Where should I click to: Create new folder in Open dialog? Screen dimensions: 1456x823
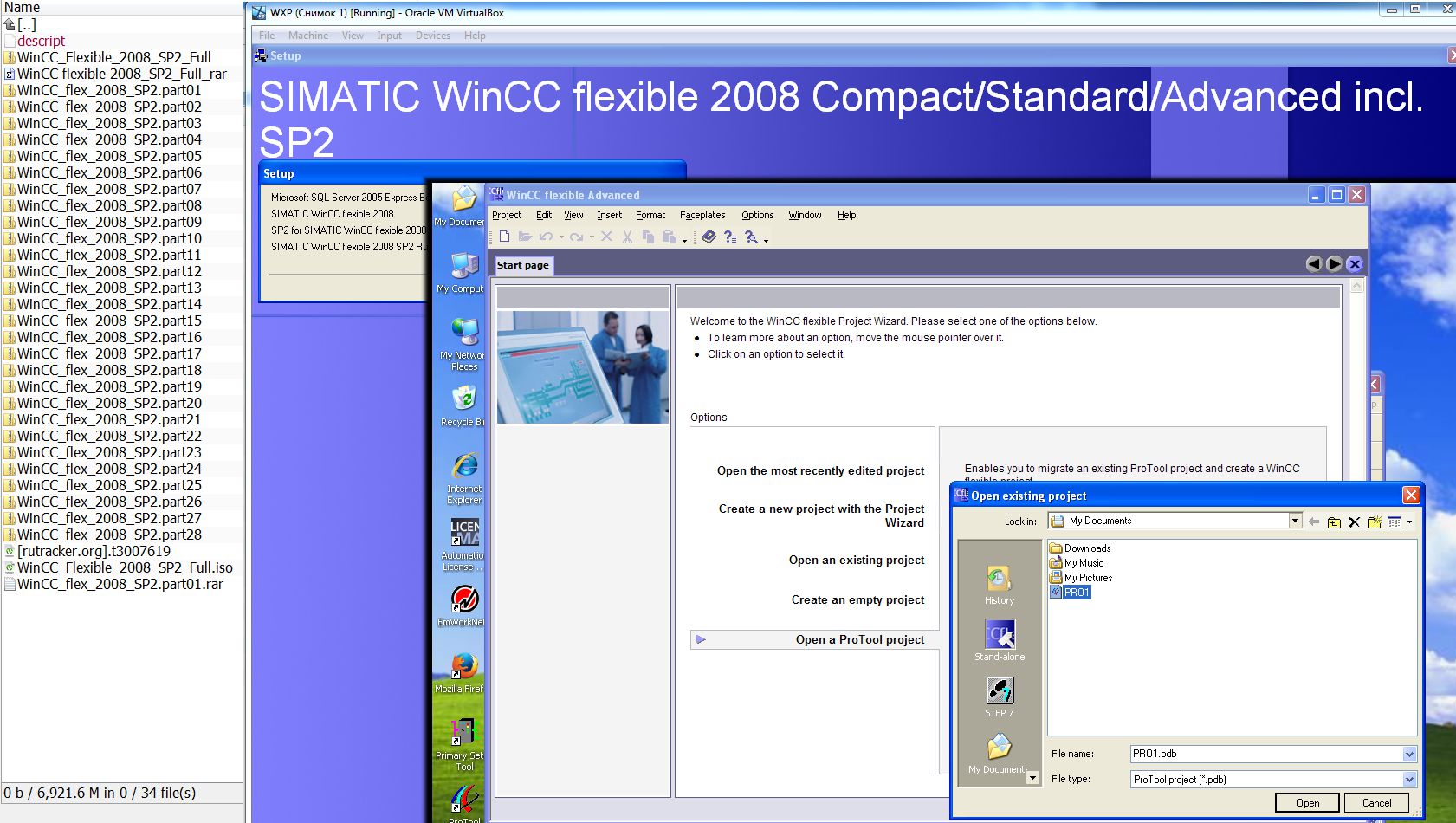(x=1374, y=522)
